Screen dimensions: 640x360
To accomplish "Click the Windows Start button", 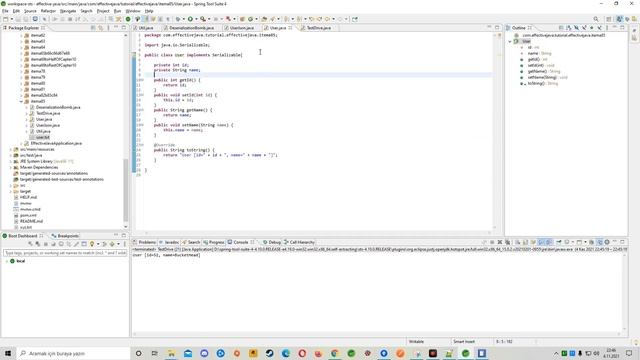I will [x=8, y=353].
